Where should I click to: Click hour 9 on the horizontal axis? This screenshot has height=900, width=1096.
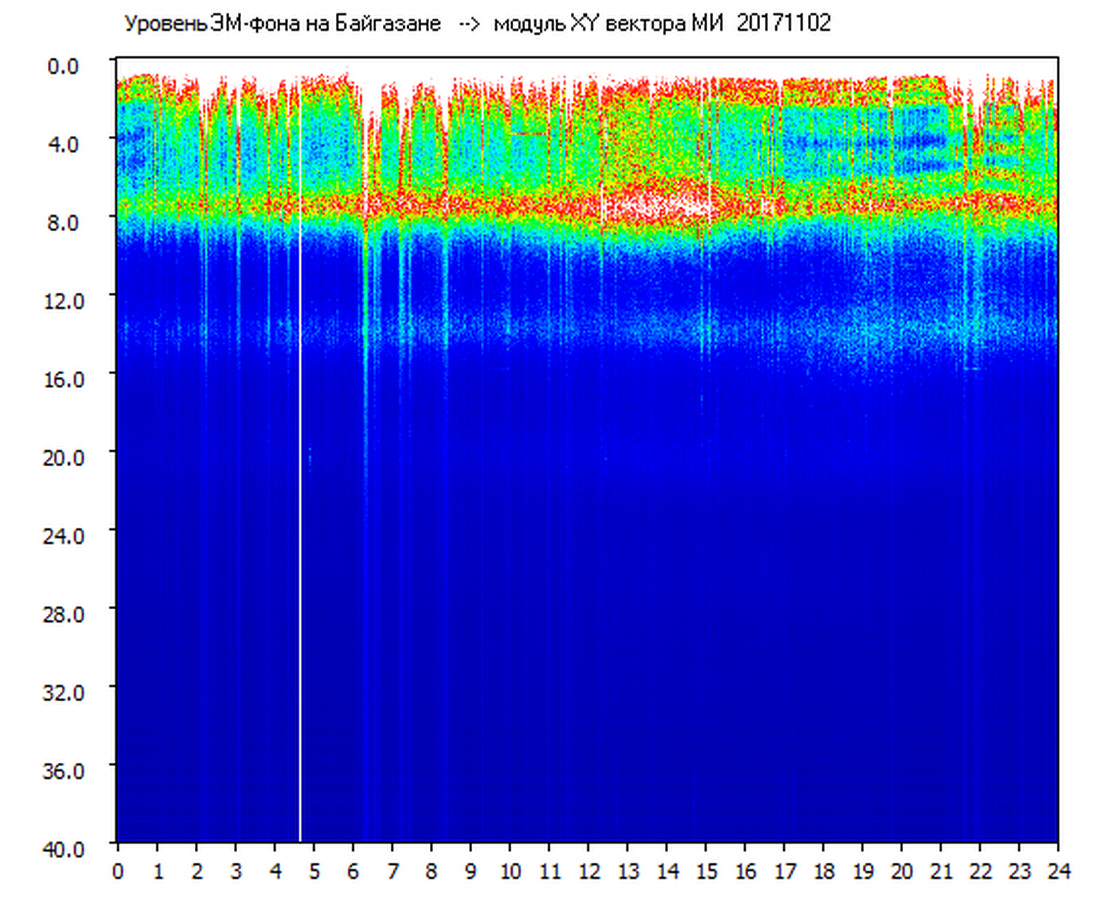point(471,870)
